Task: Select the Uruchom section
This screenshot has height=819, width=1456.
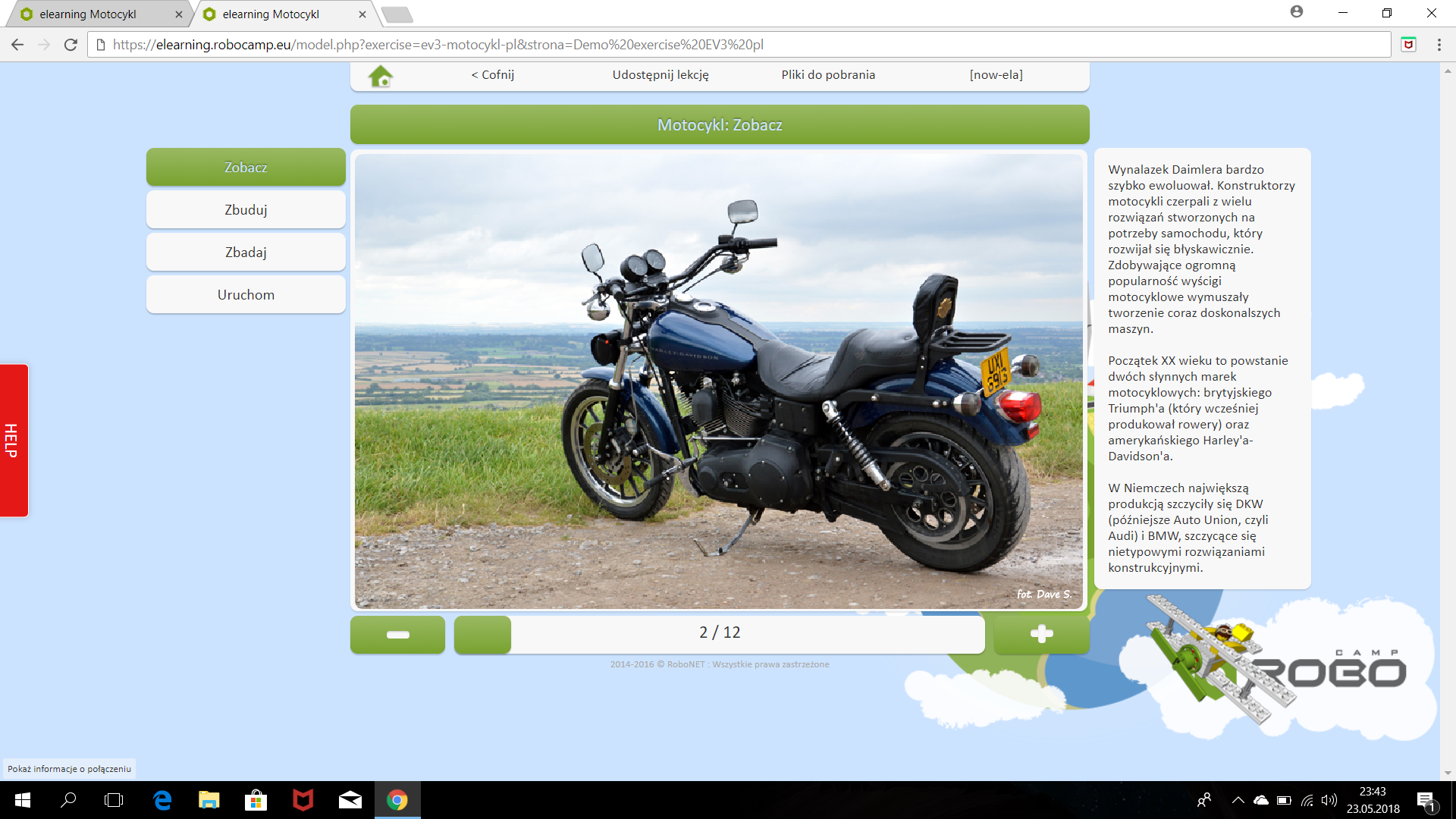Action: point(246,294)
